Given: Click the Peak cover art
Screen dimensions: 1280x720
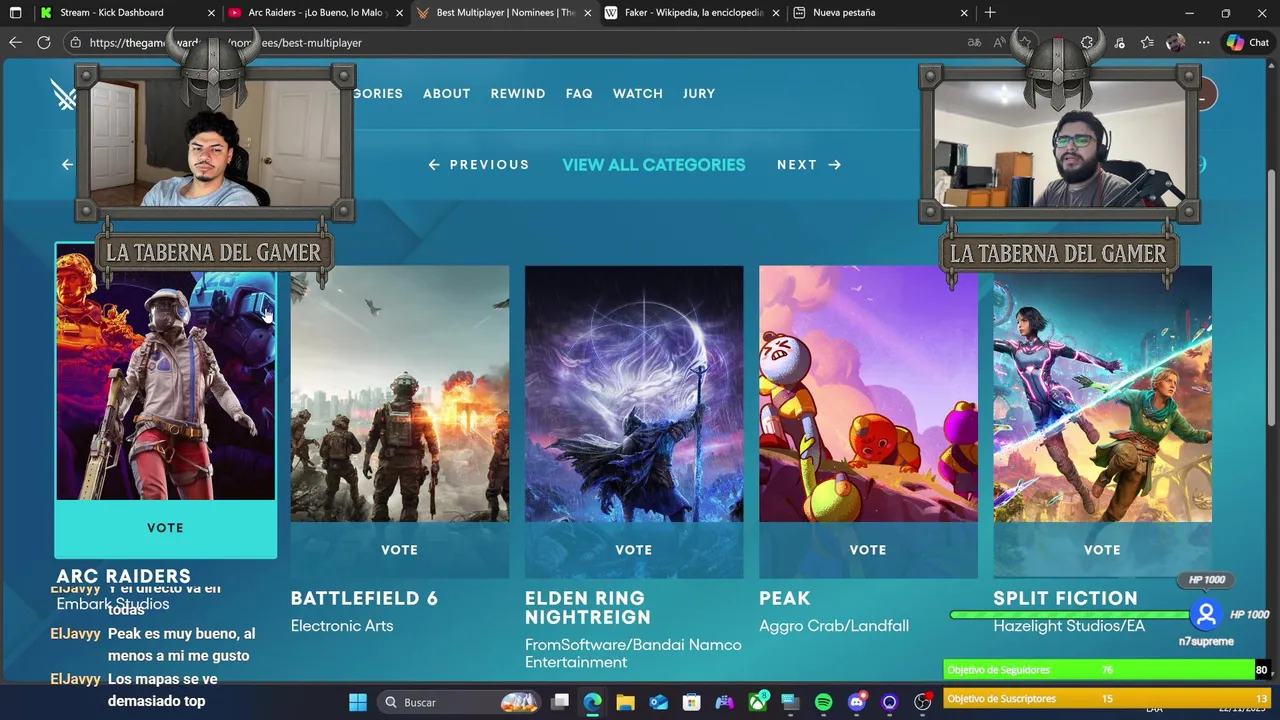Looking at the screenshot, I should [868, 394].
